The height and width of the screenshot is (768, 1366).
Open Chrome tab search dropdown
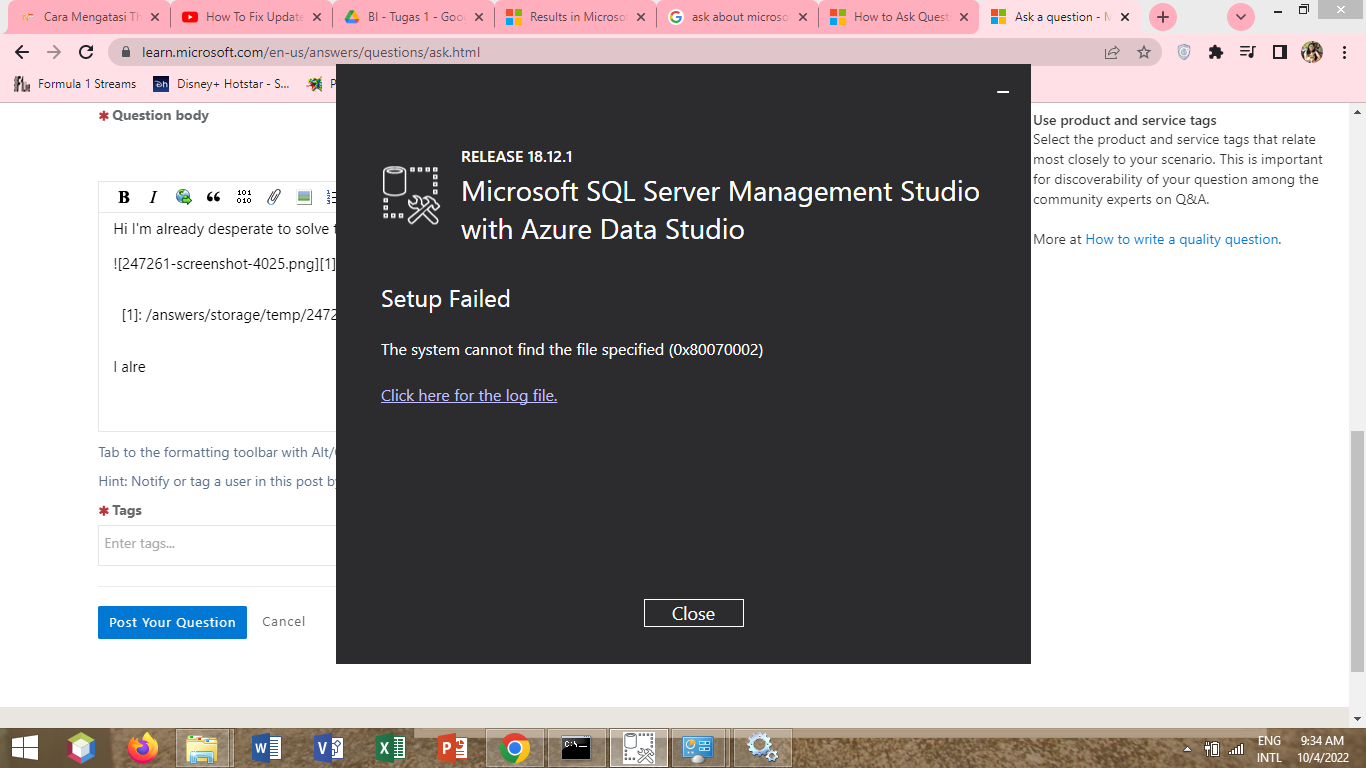[x=1241, y=17]
